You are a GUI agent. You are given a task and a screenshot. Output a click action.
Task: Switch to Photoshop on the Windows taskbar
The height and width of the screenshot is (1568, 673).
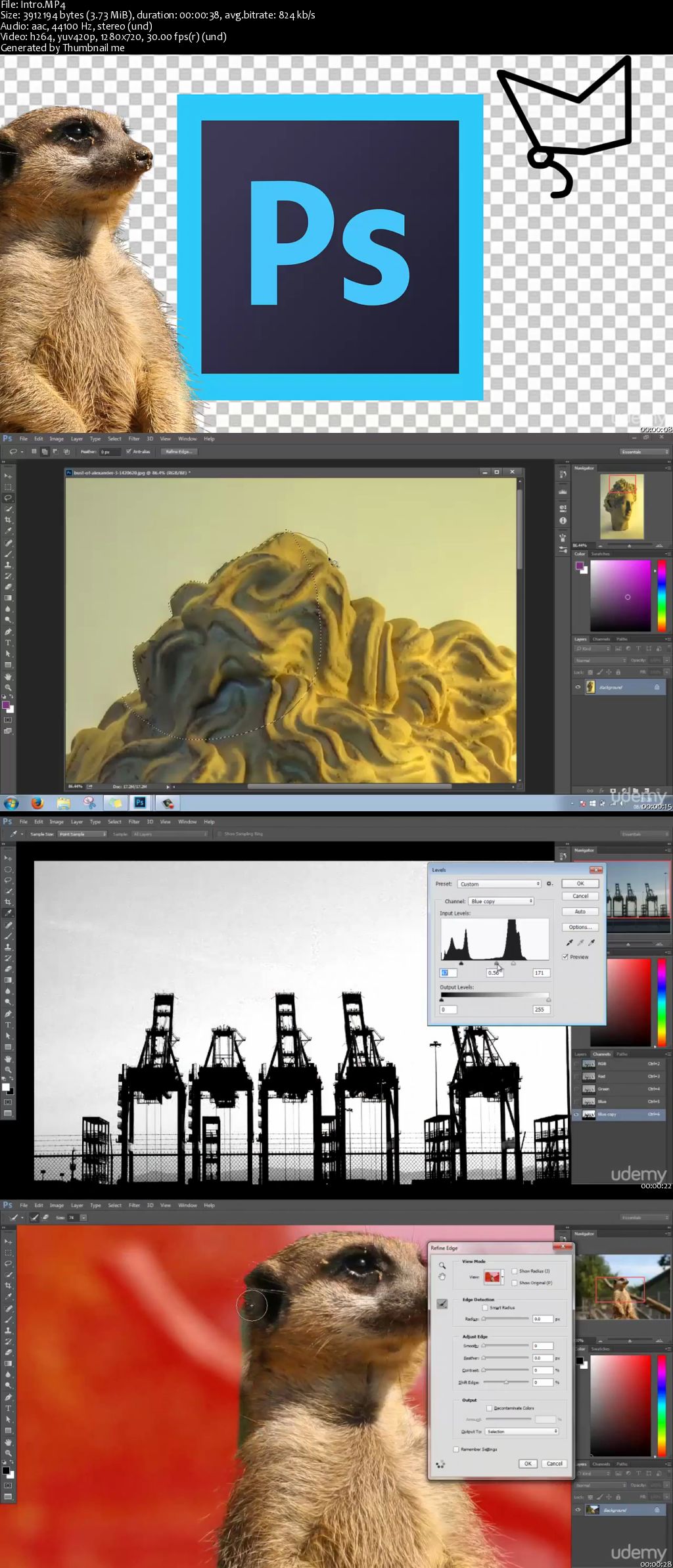pos(140,803)
